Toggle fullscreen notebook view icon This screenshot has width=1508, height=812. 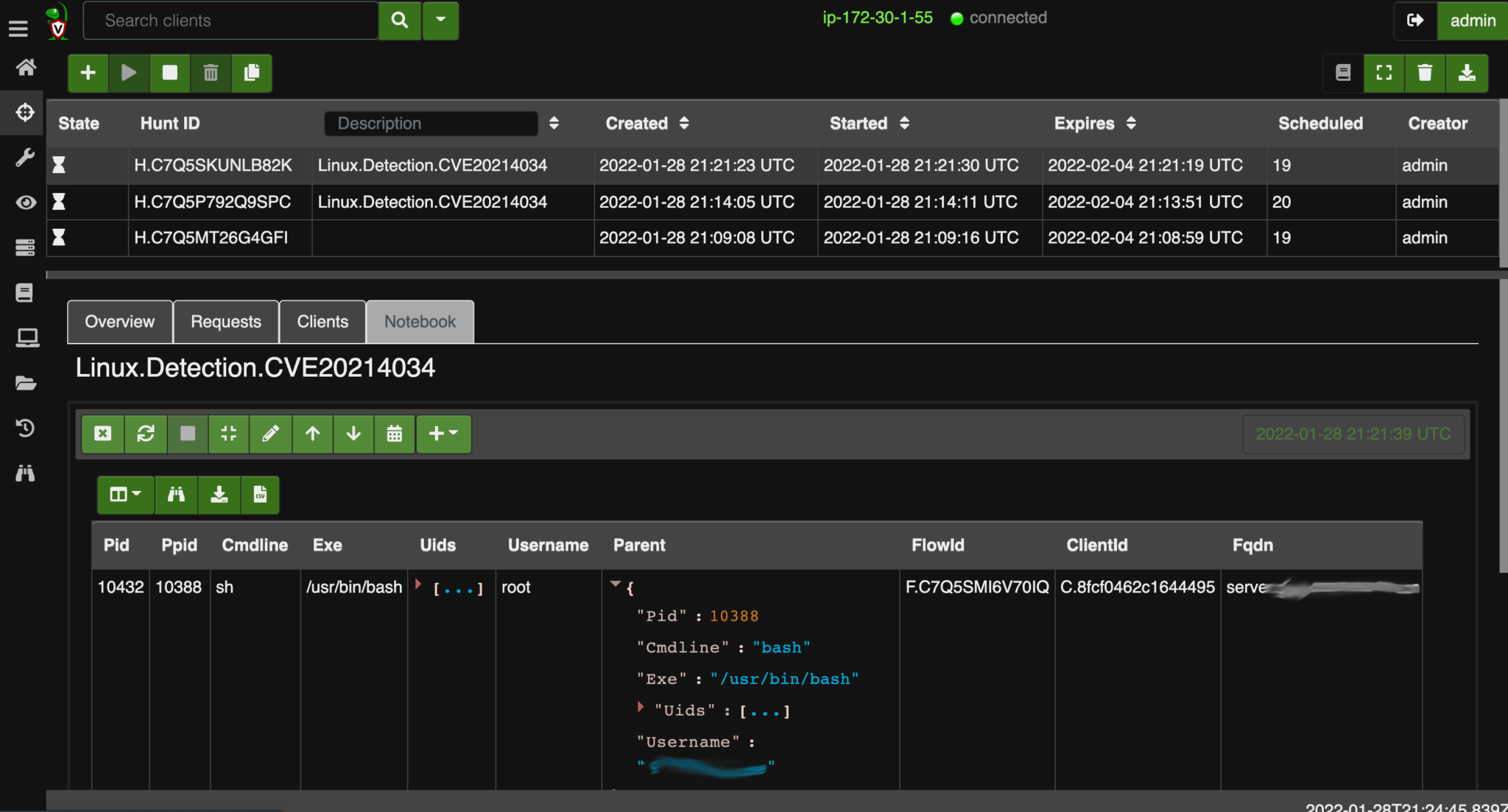pos(1384,73)
